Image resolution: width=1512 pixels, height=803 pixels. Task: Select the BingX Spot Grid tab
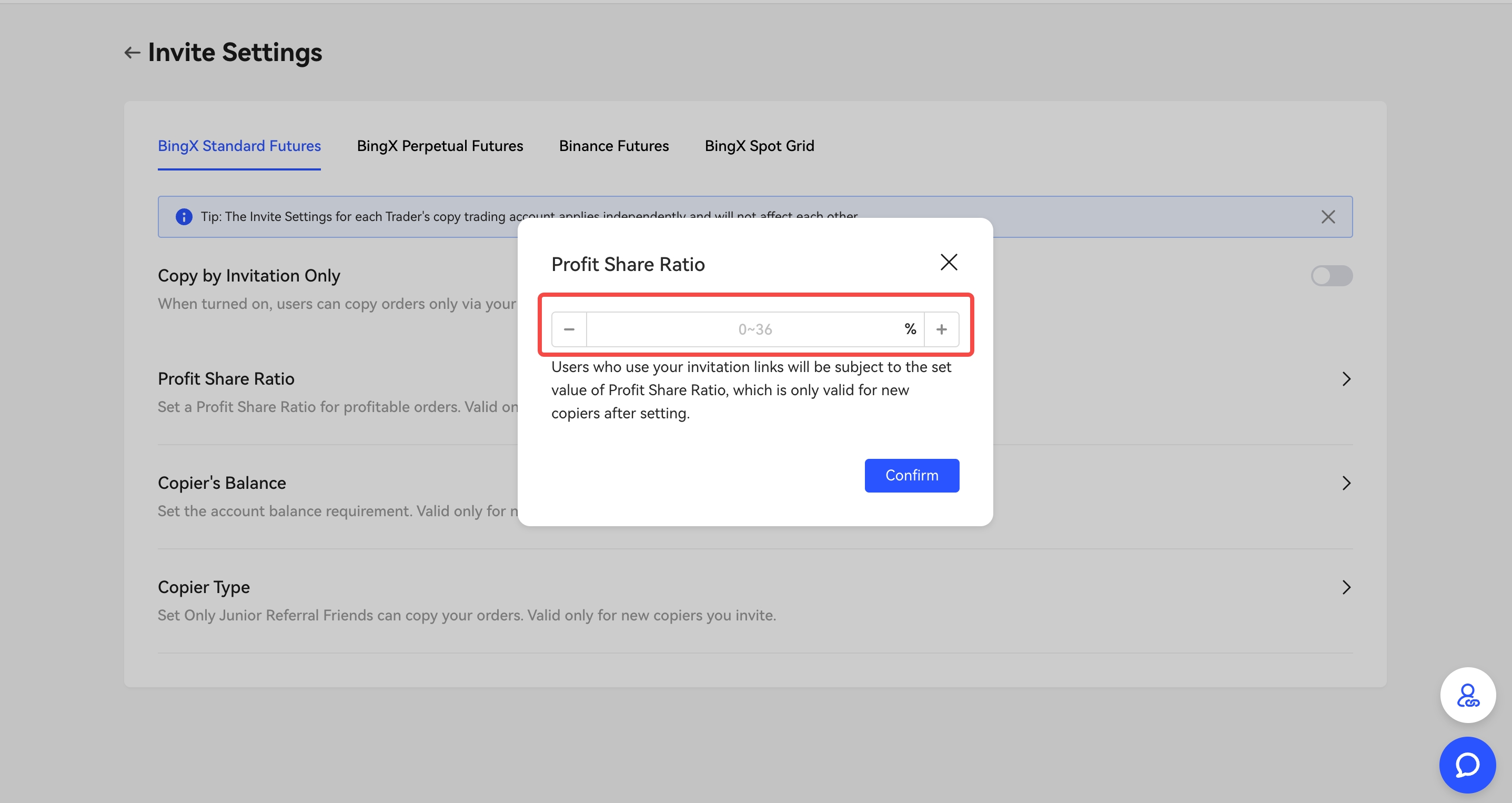coord(759,146)
